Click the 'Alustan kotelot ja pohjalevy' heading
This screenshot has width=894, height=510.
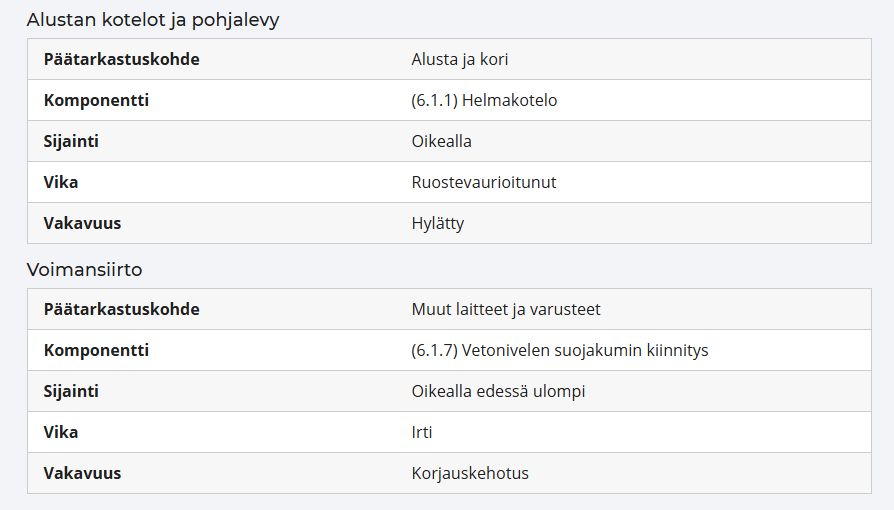pyautogui.click(x=153, y=20)
